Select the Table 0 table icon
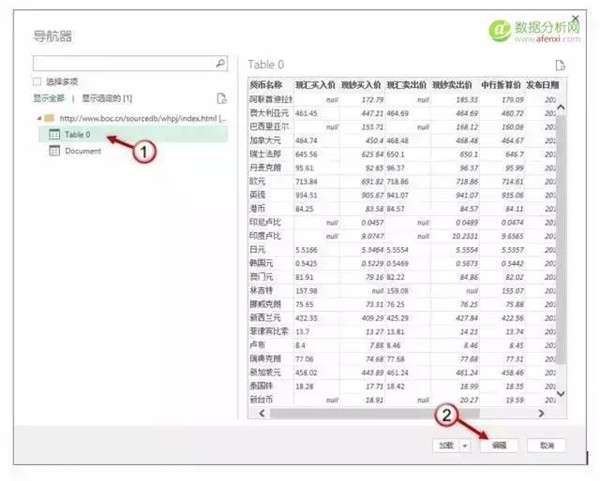The height and width of the screenshot is (481, 600). (x=54, y=134)
